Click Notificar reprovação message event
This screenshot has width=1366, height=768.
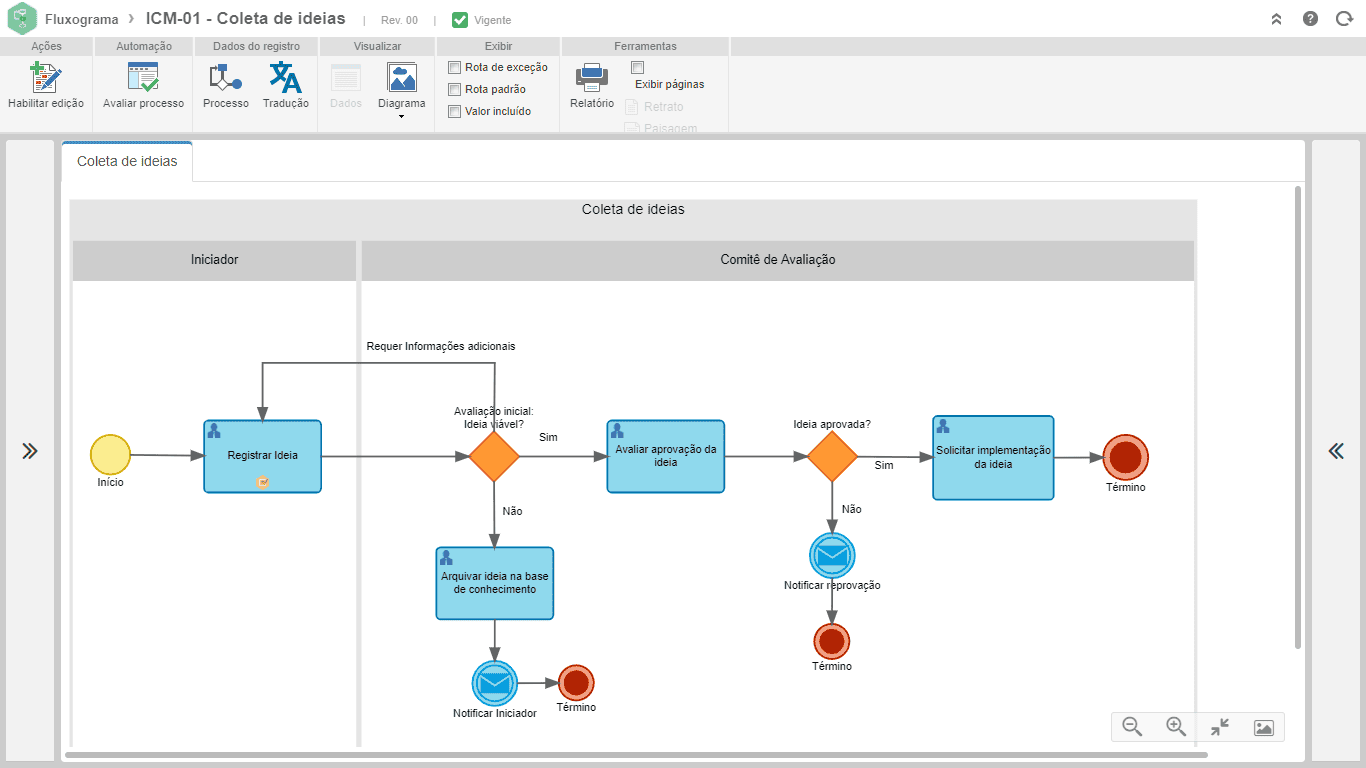click(832, 554)
